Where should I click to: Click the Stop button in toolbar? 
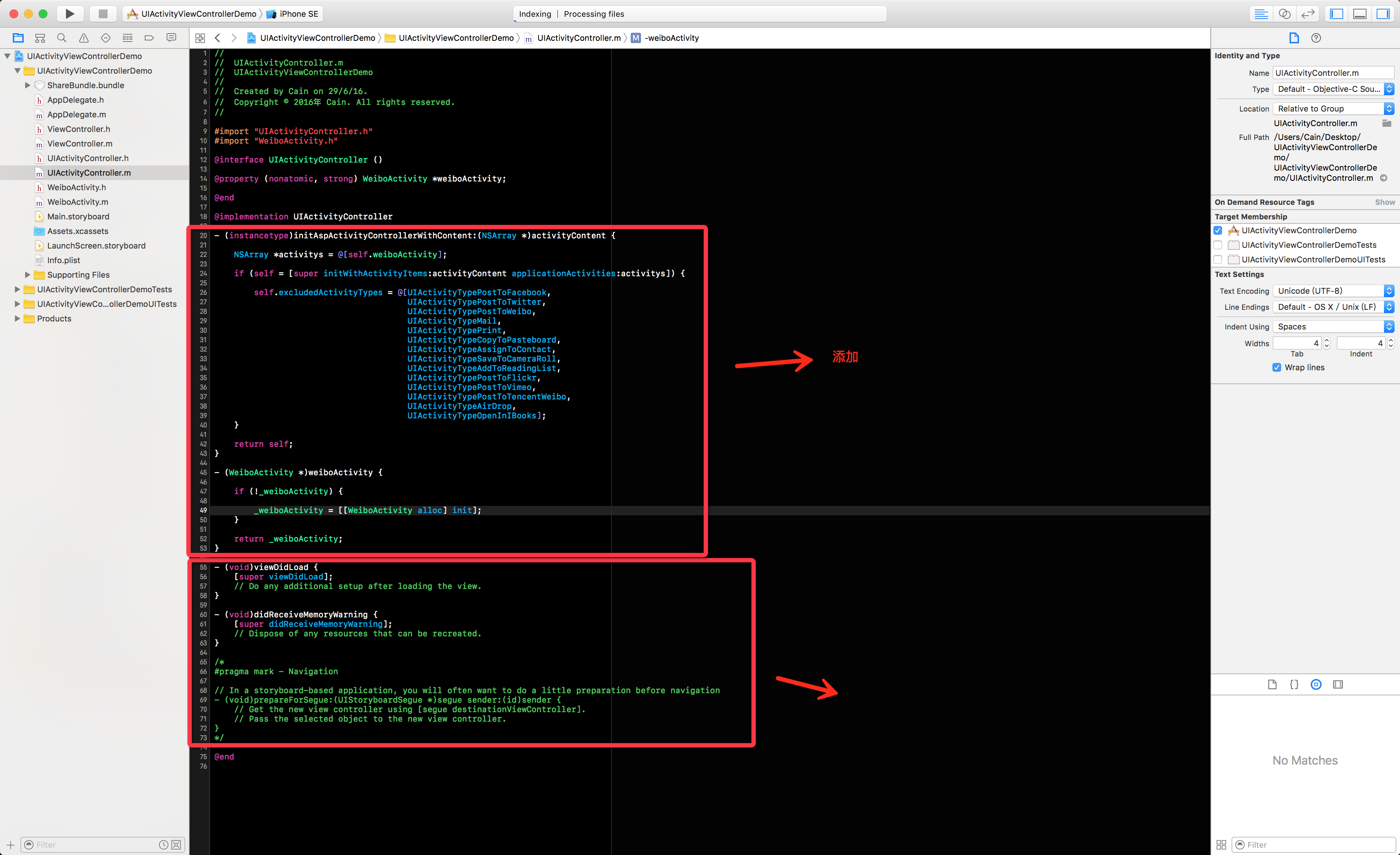point(103,13)
